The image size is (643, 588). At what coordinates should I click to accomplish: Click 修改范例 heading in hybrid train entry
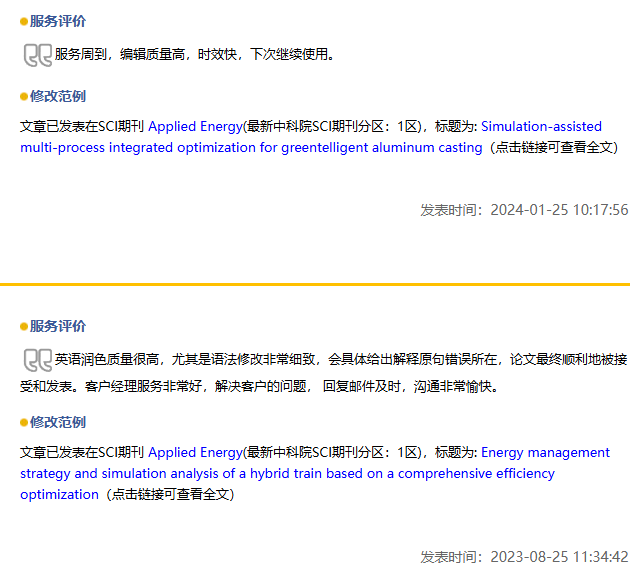click(x=58, y=423)
